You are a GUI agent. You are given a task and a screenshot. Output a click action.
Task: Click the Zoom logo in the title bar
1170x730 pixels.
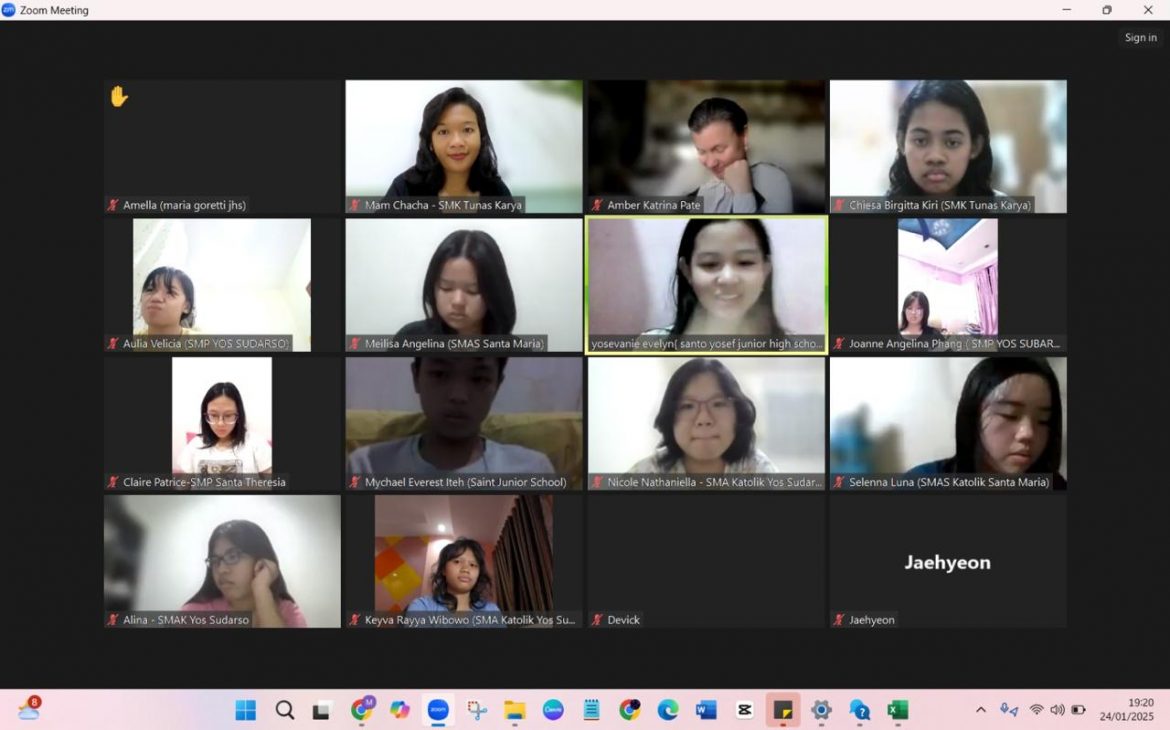click(9, 10)
